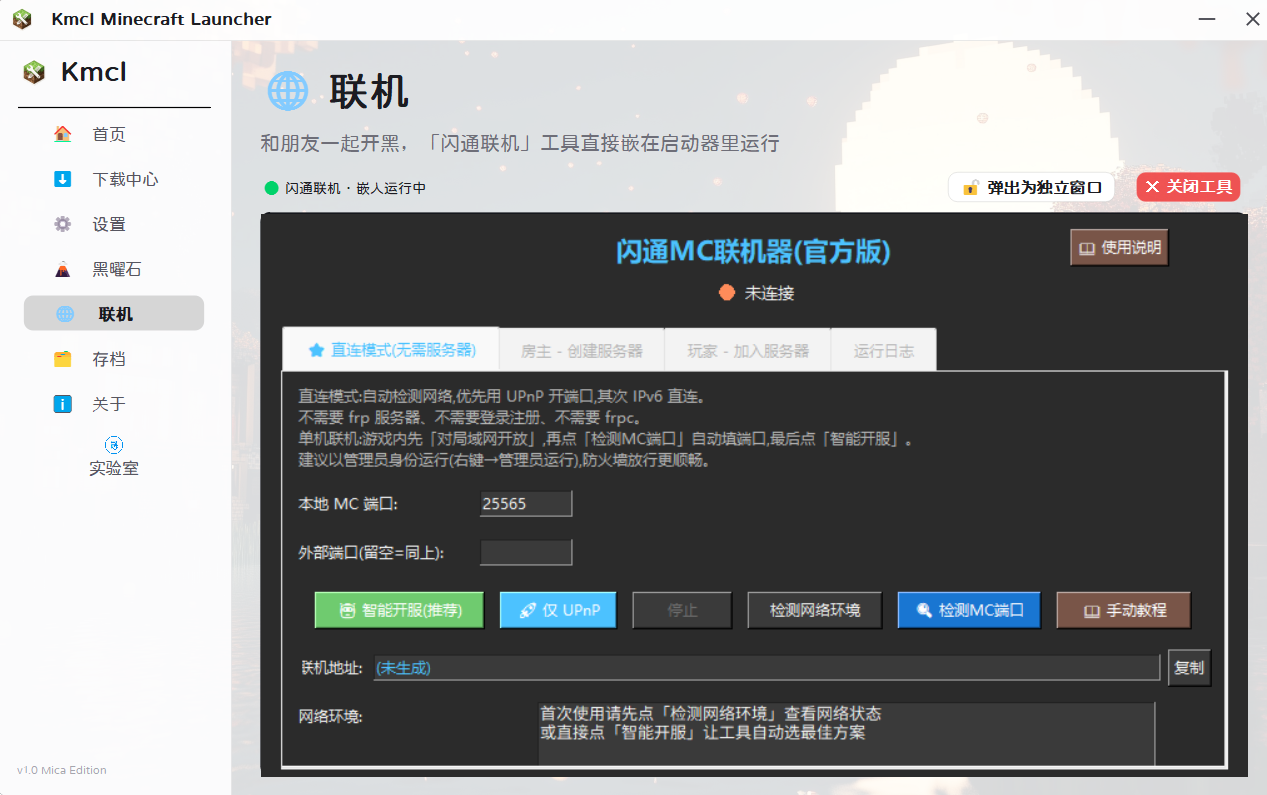The image size is (1267, 795).
Task: Copy address with 复制 button
Action: [x=1189, y=668]
